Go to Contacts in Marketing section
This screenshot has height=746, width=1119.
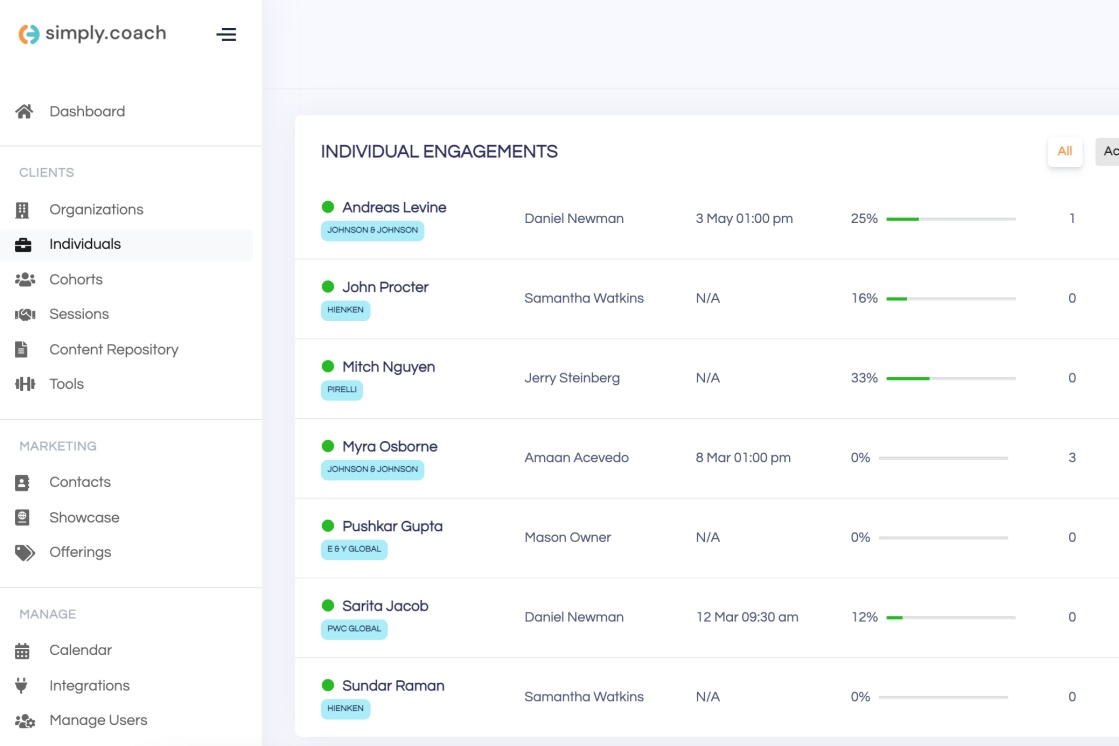tap(80, 482)
